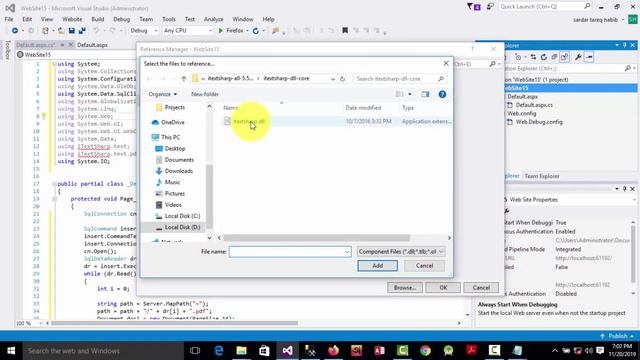Open the File menu

[9, 19]
